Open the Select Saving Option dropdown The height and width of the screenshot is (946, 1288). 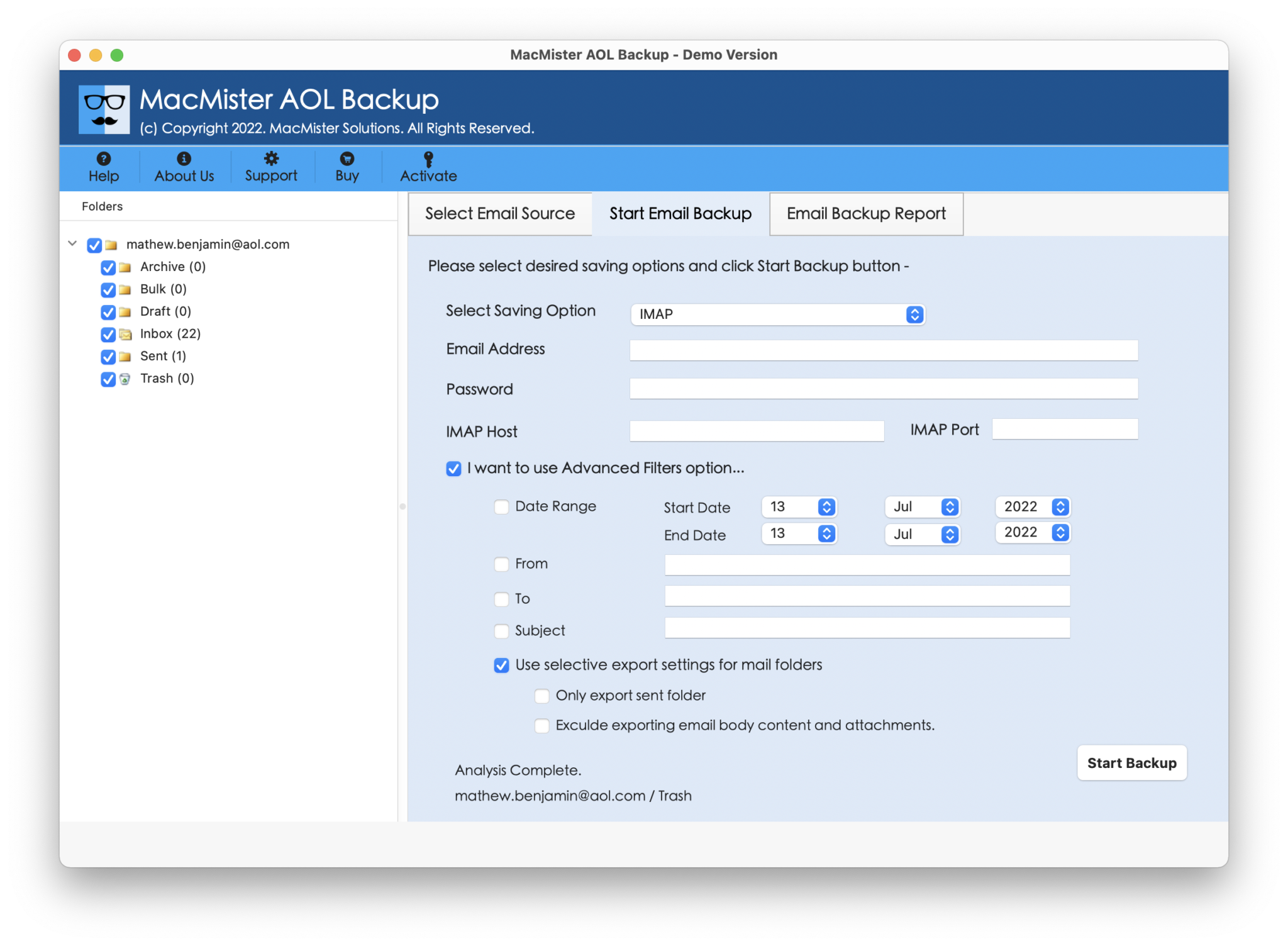(x=914, y=314)
